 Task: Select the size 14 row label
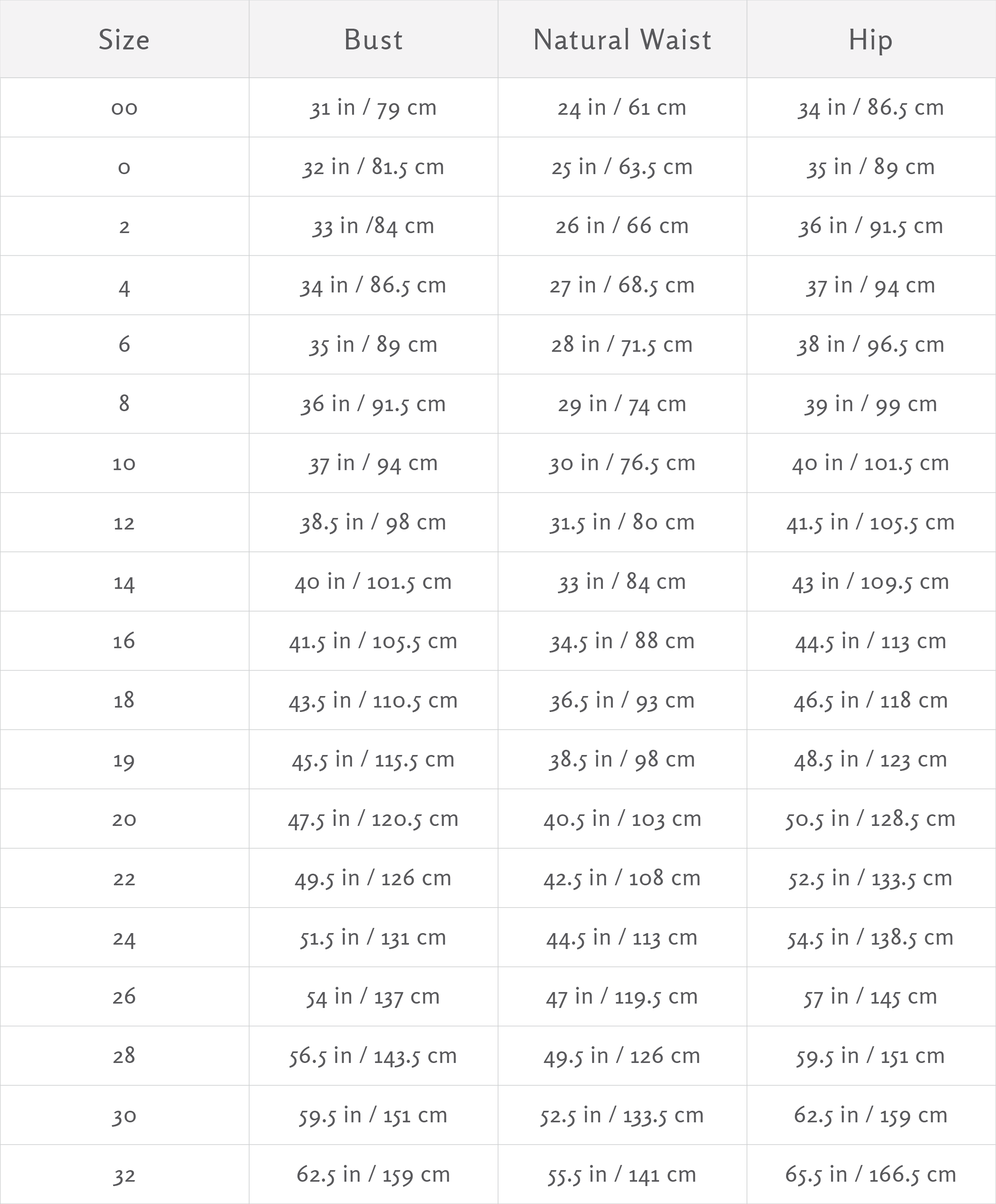124,582
